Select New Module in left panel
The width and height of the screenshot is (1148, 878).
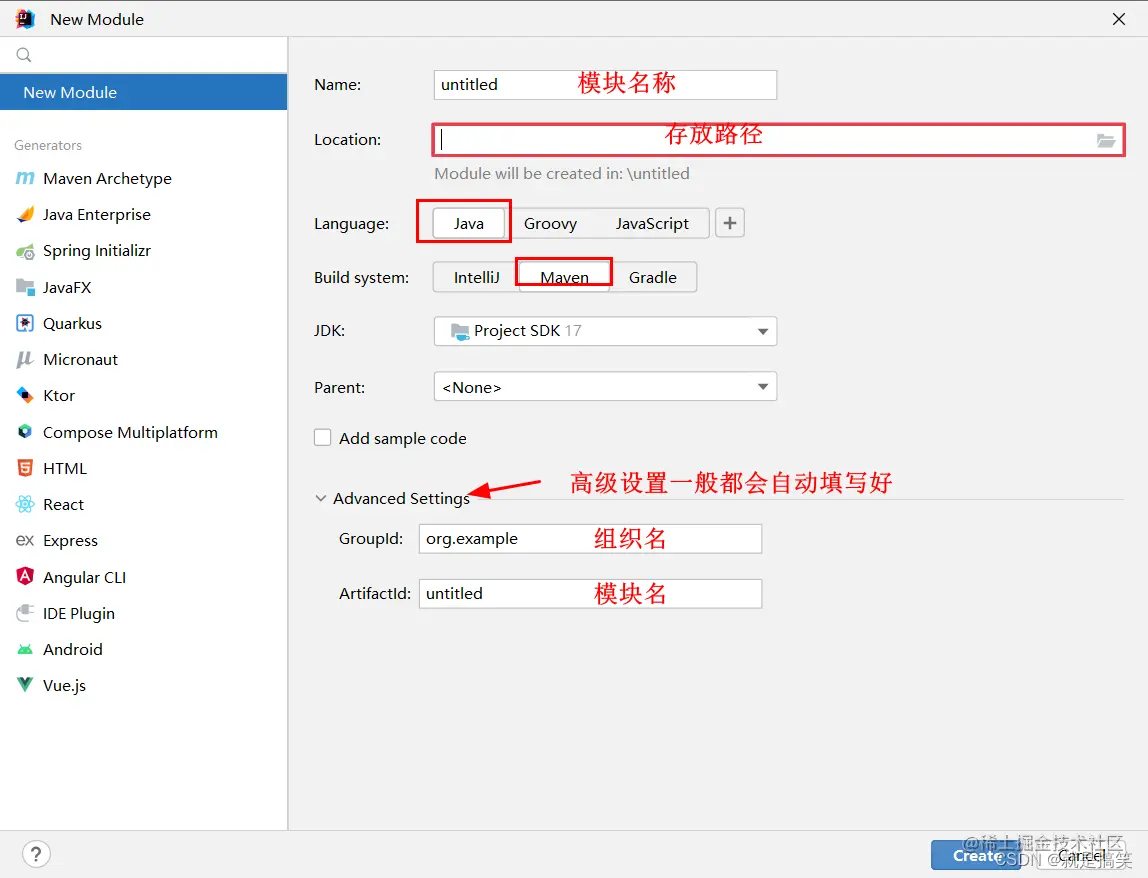144,92
